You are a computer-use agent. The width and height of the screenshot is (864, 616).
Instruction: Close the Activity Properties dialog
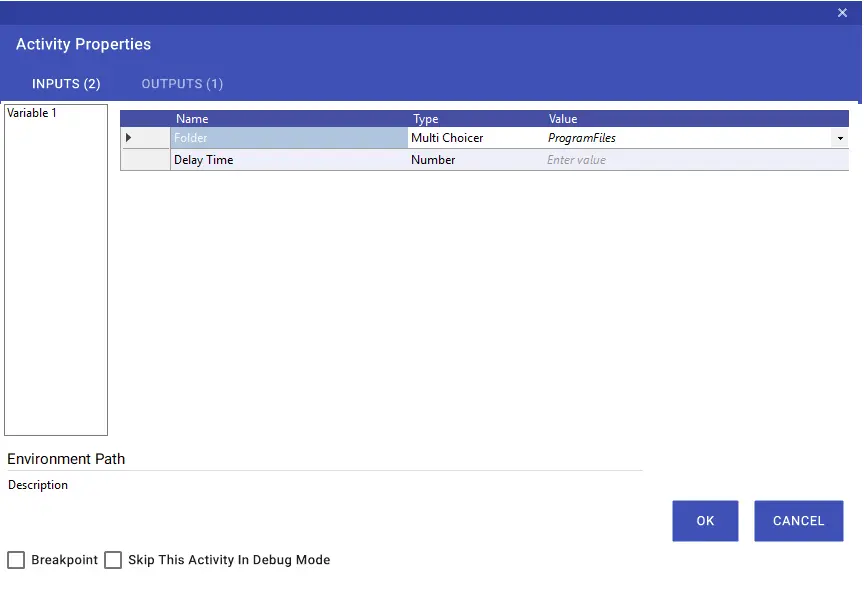pos(842,13)
